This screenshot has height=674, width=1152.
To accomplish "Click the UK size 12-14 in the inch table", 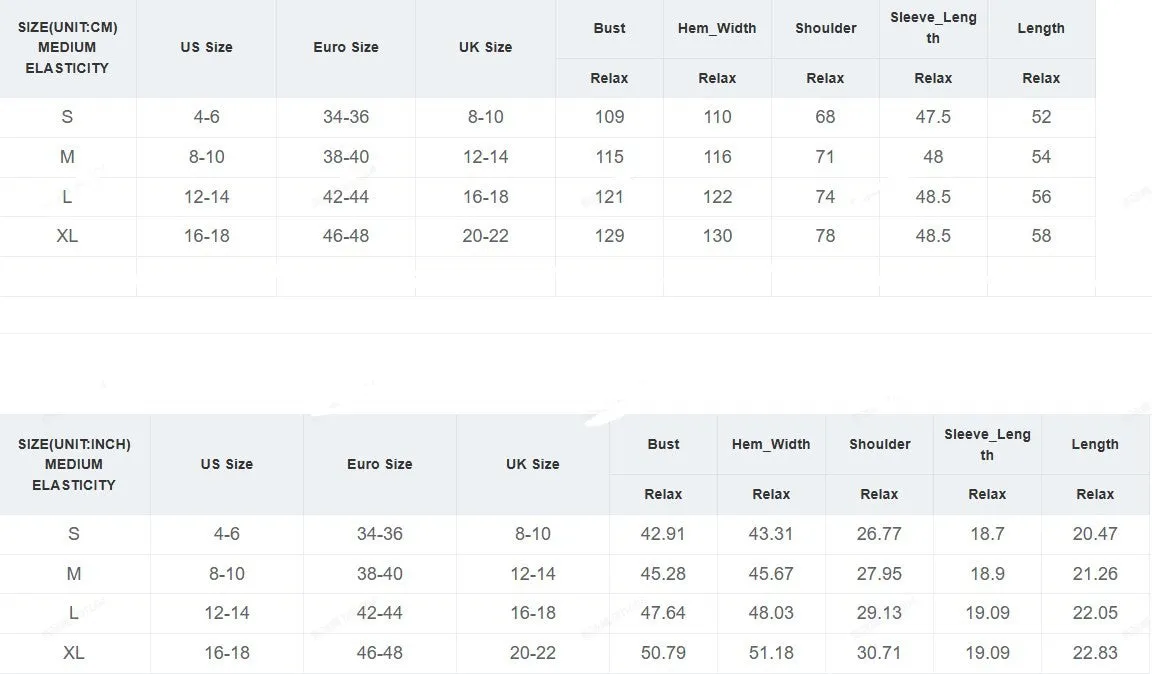I will pos(533,573).
